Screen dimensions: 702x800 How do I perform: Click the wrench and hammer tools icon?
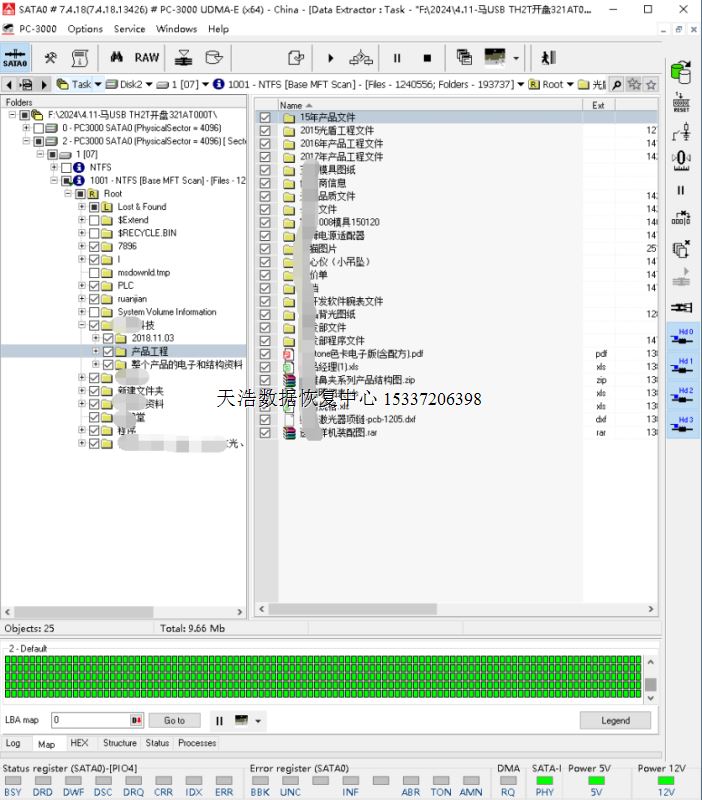pos(50,58)
